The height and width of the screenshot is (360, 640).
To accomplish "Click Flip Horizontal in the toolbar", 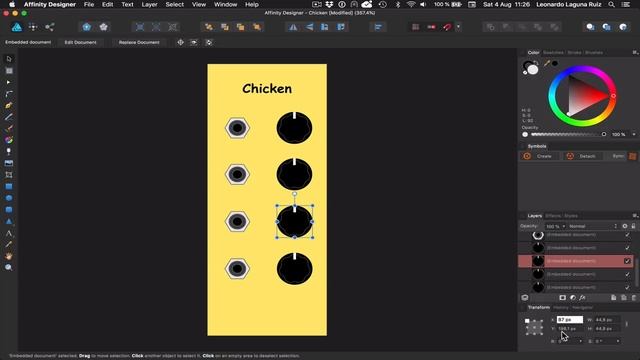I will (293, 27).
